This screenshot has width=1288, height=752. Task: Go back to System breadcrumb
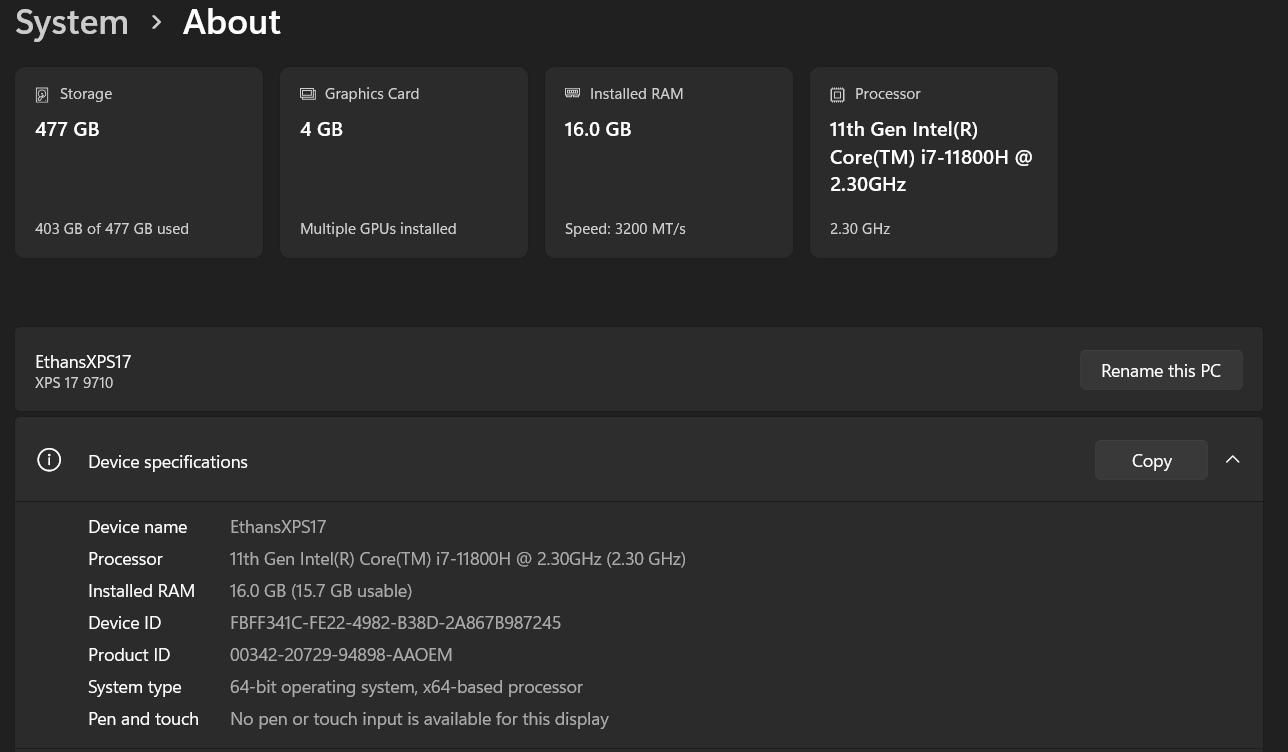[72, 22]
